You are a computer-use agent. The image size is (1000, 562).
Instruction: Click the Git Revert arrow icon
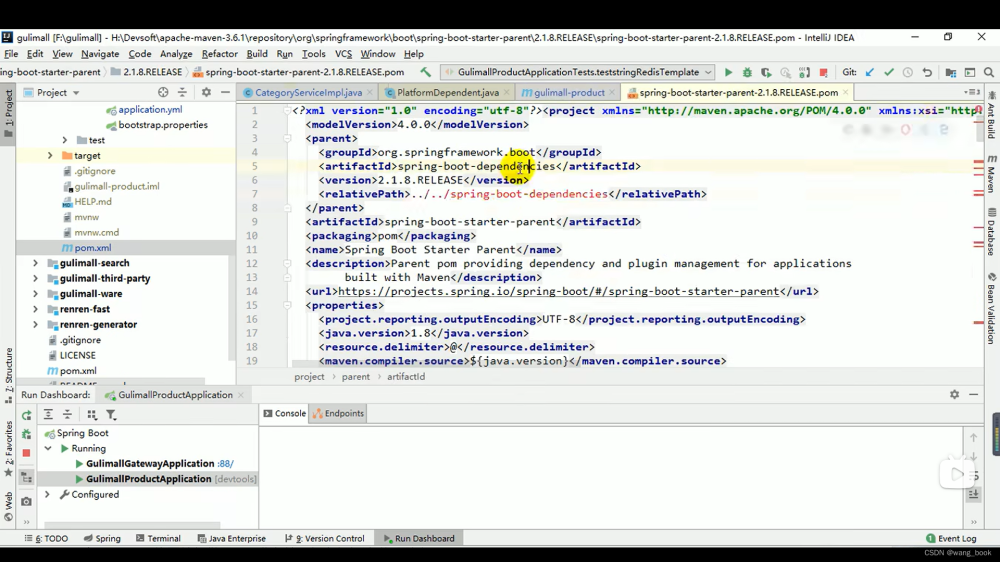pyautogui.click(x=927, y=73)
